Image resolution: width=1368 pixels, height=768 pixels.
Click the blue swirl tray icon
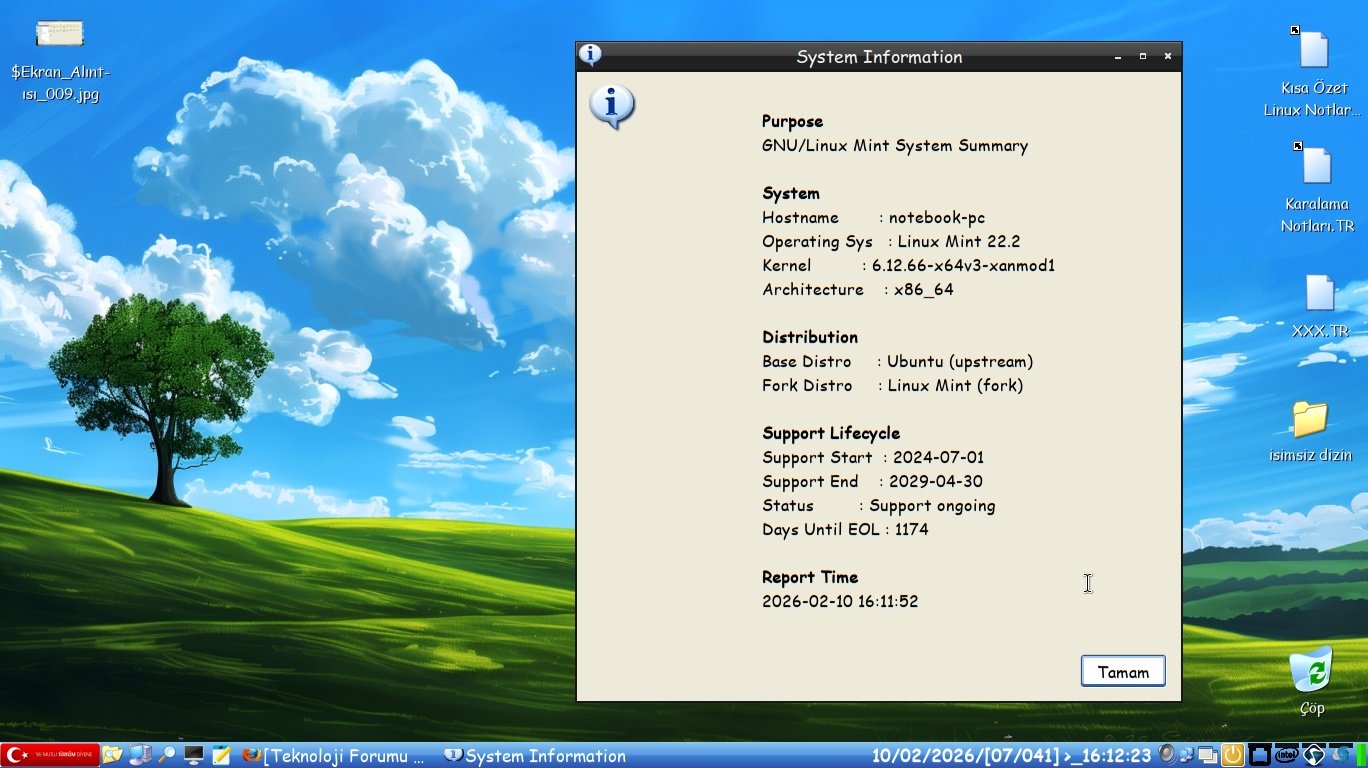[1340, 755]
